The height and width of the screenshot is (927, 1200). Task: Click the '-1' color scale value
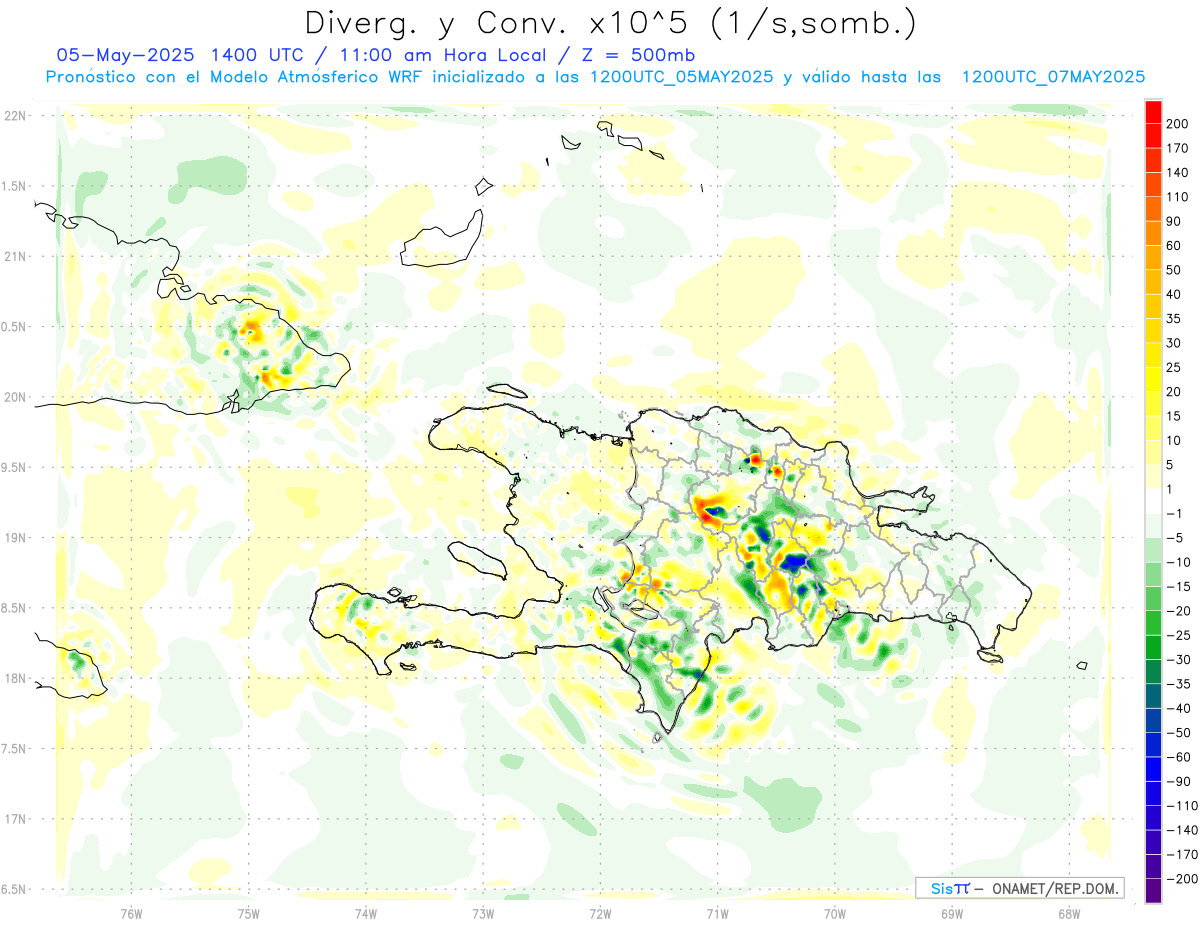[1176, 513]
